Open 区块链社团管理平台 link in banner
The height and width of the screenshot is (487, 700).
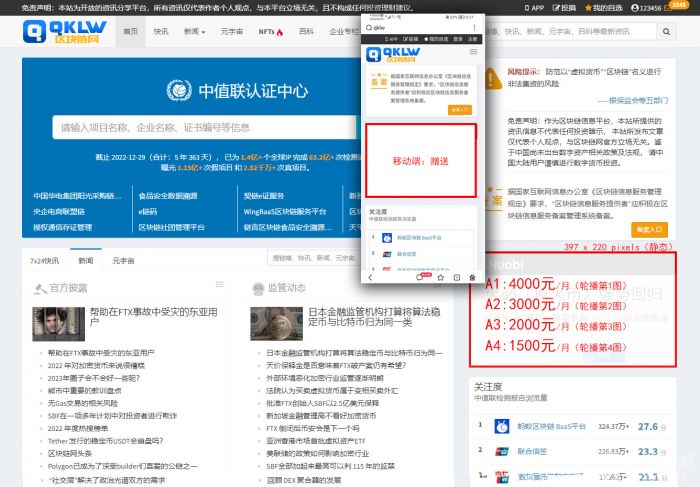pos(171,227)
